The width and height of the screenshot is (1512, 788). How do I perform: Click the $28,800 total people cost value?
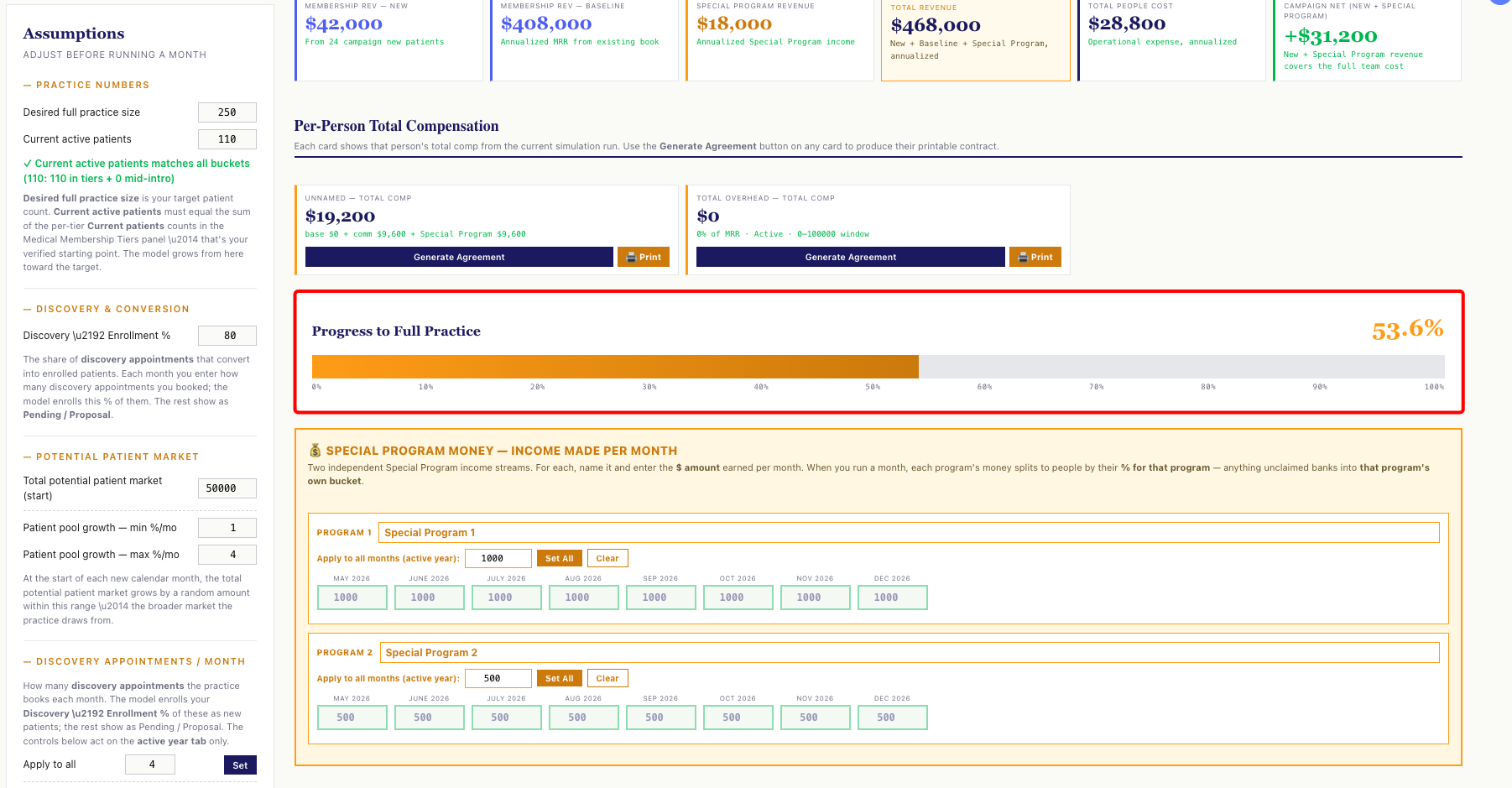(1127, 24)
